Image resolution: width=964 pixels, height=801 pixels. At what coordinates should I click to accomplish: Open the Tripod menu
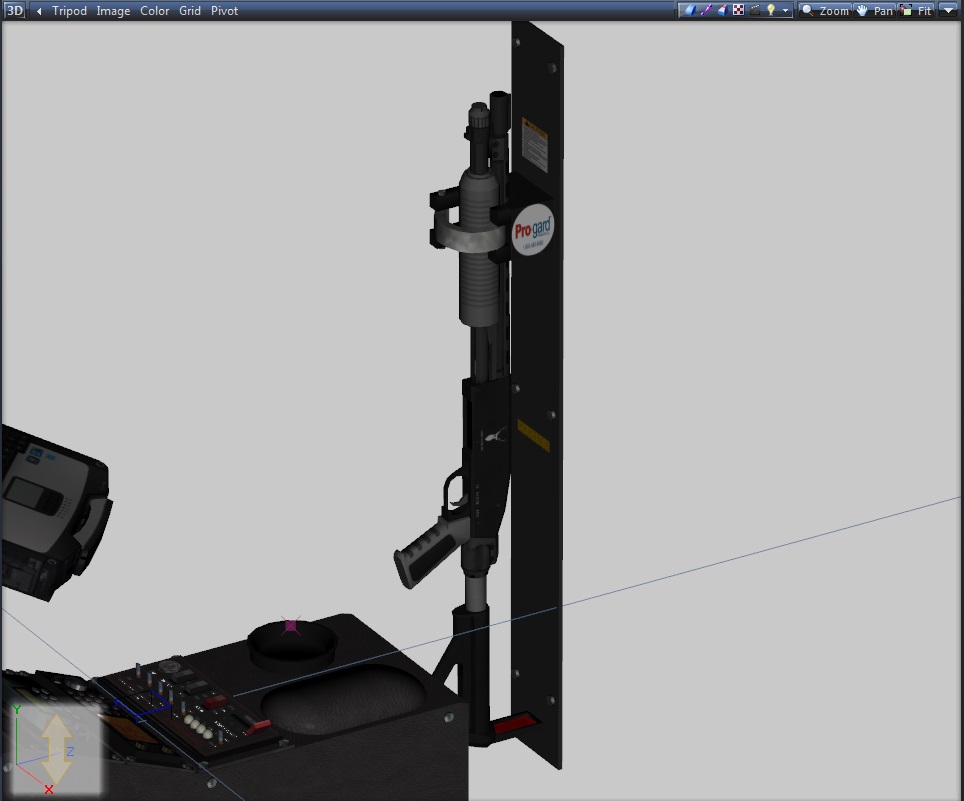[x=69, y=11]
